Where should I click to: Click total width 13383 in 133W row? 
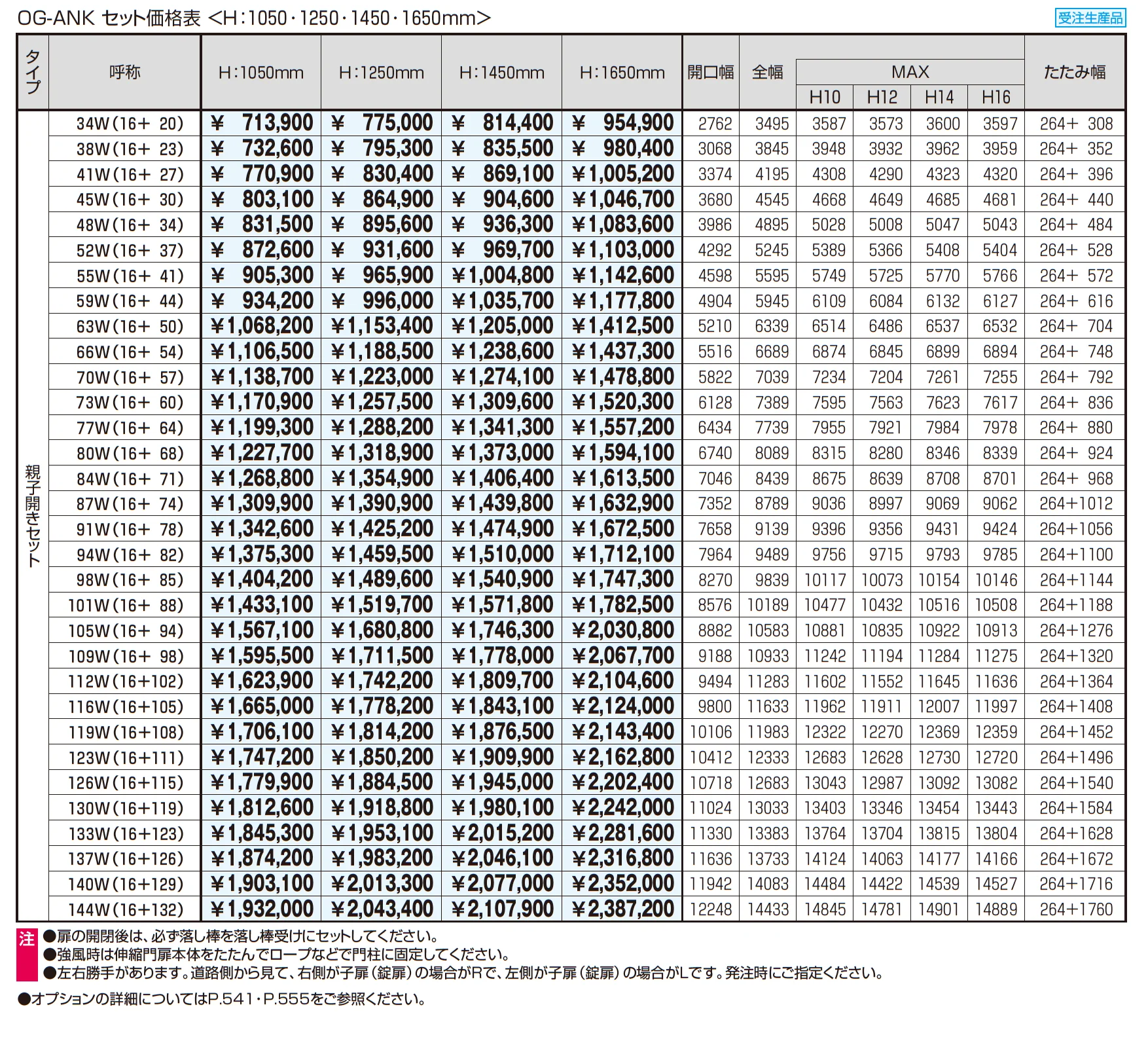(768, 833)
